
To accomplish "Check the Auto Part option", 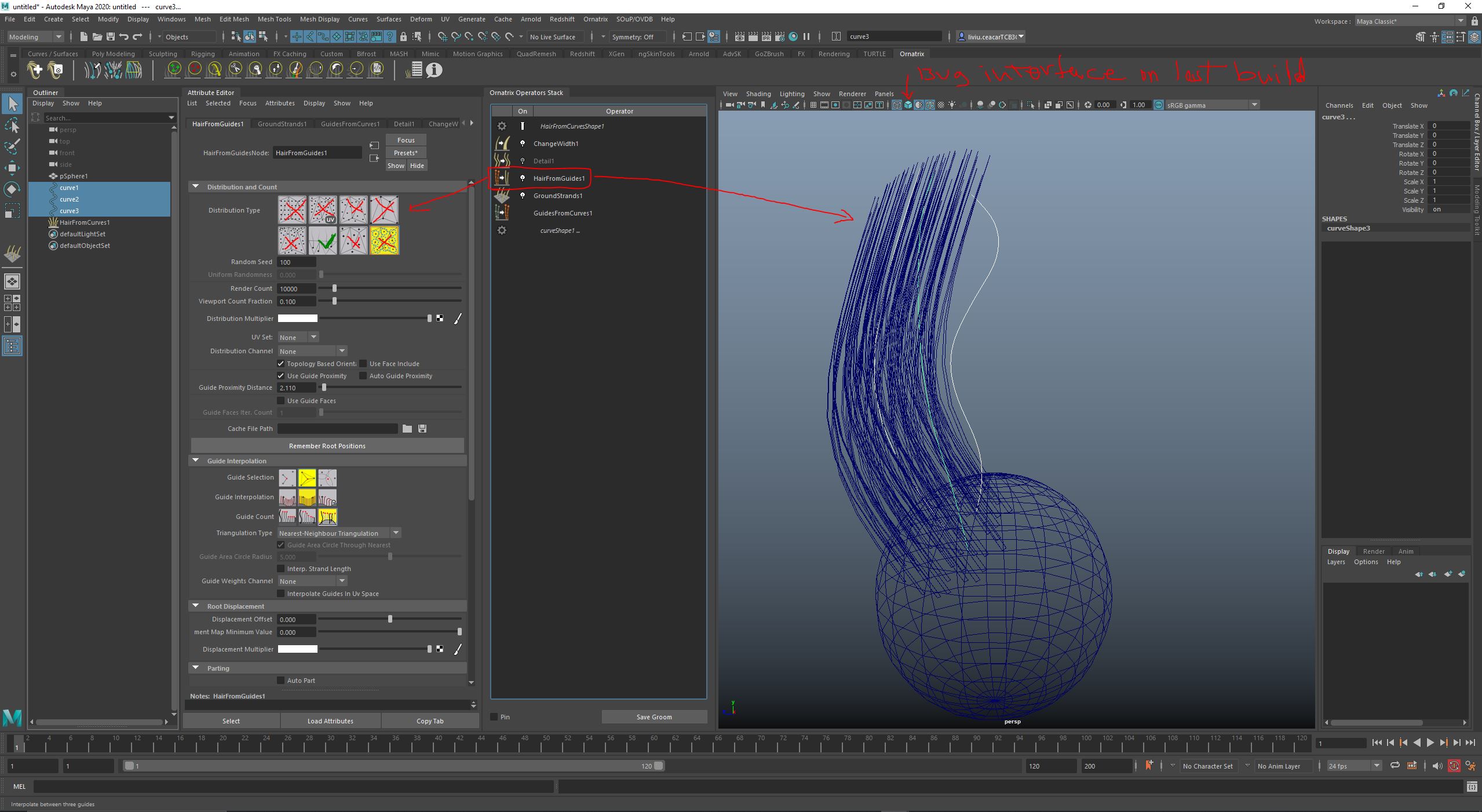I will tap(281, 681).
